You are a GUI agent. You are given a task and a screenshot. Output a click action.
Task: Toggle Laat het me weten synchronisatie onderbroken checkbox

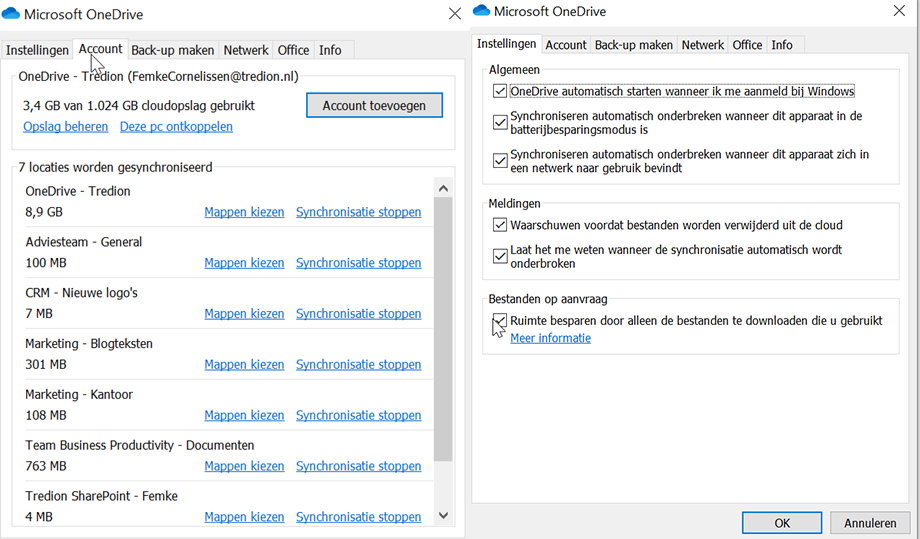500,256
